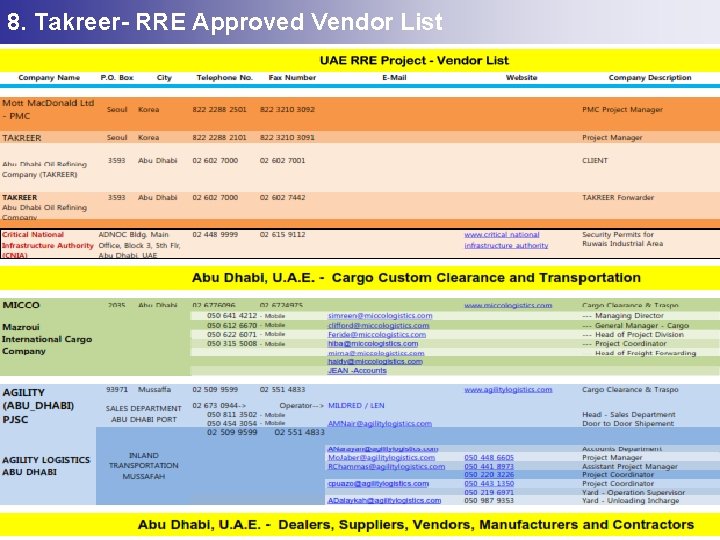The height and width of the screenshot is (540, 720).
Task: Click the slide title Takreer- RRE Approved Vendor List
Action: point(225,22)
